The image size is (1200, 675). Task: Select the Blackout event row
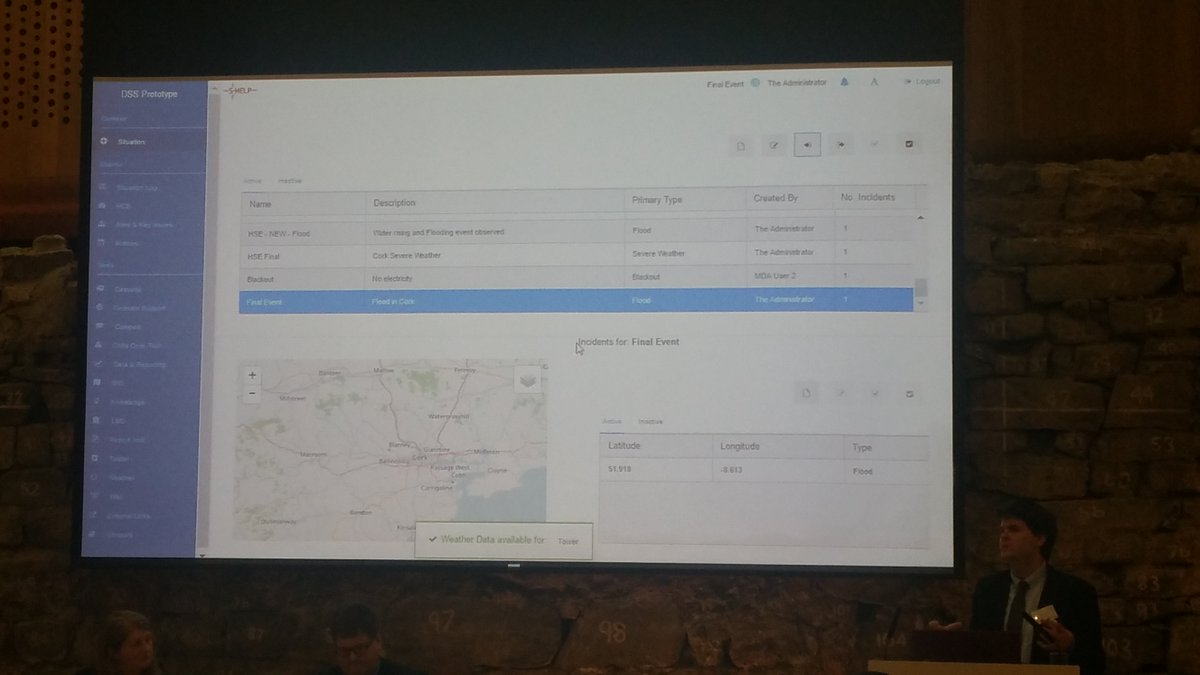pyautogui.click(x=576, y=277)
